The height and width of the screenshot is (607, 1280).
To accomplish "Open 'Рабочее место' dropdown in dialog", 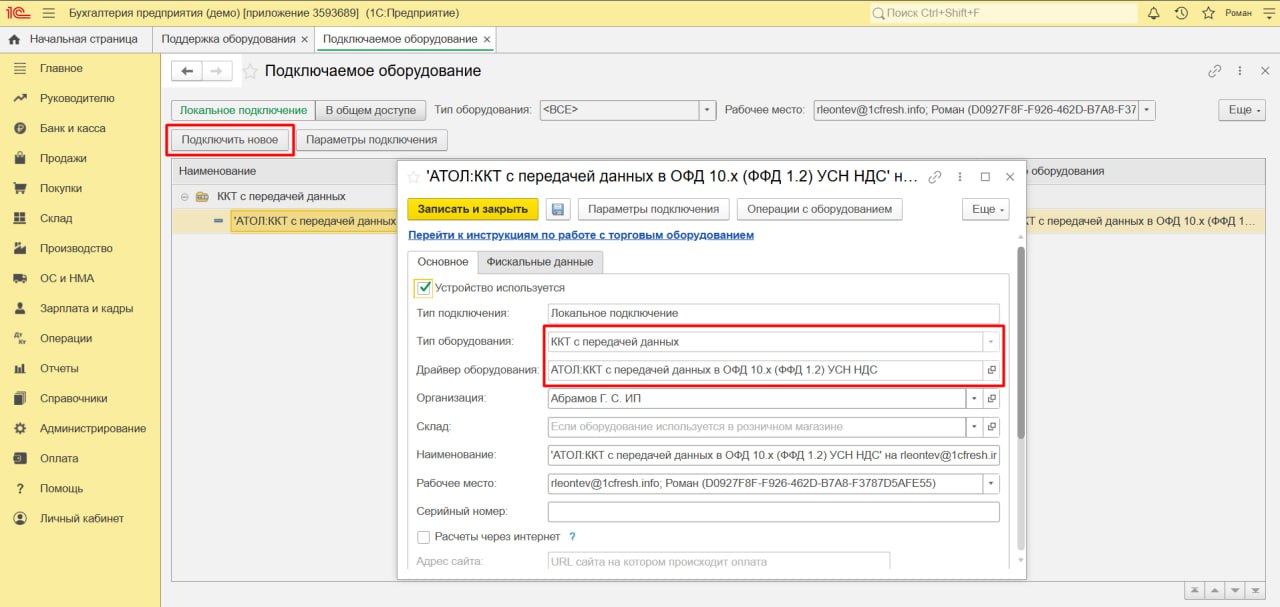I will point(991,484).
